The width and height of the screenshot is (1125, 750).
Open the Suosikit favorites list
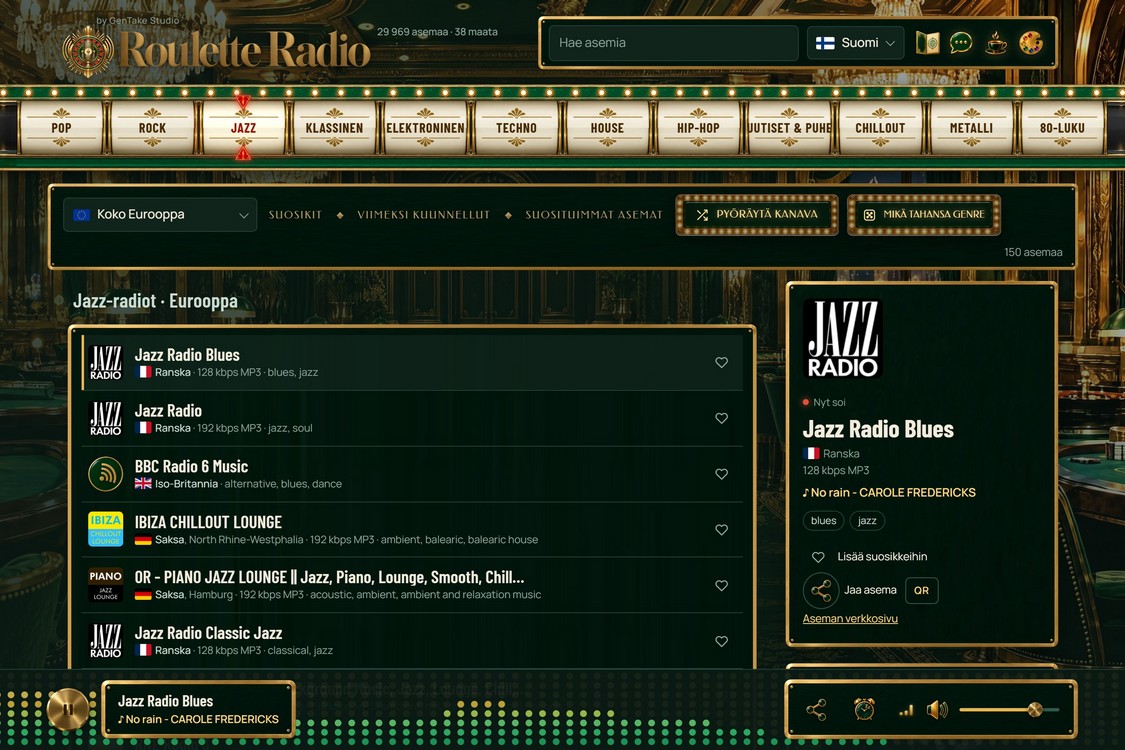[x=295, y=215]
